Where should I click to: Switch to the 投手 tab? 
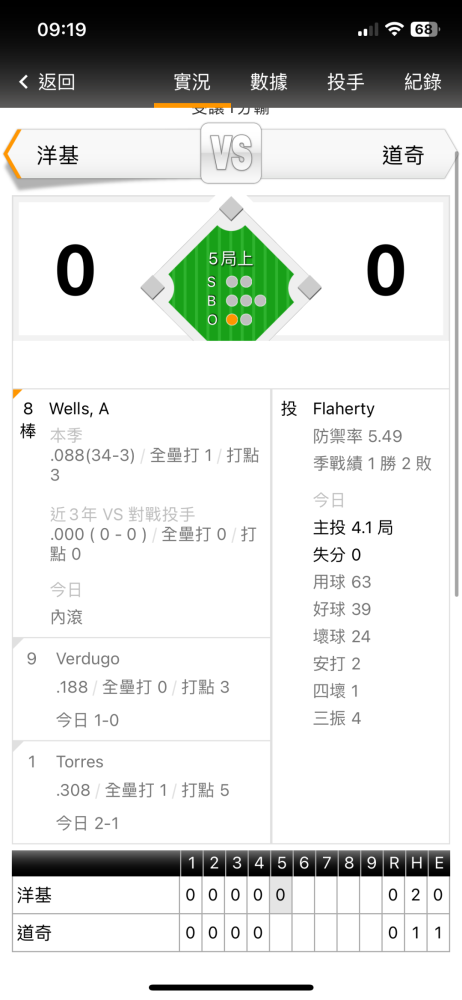pyautogui.click(x=346, y=82)
